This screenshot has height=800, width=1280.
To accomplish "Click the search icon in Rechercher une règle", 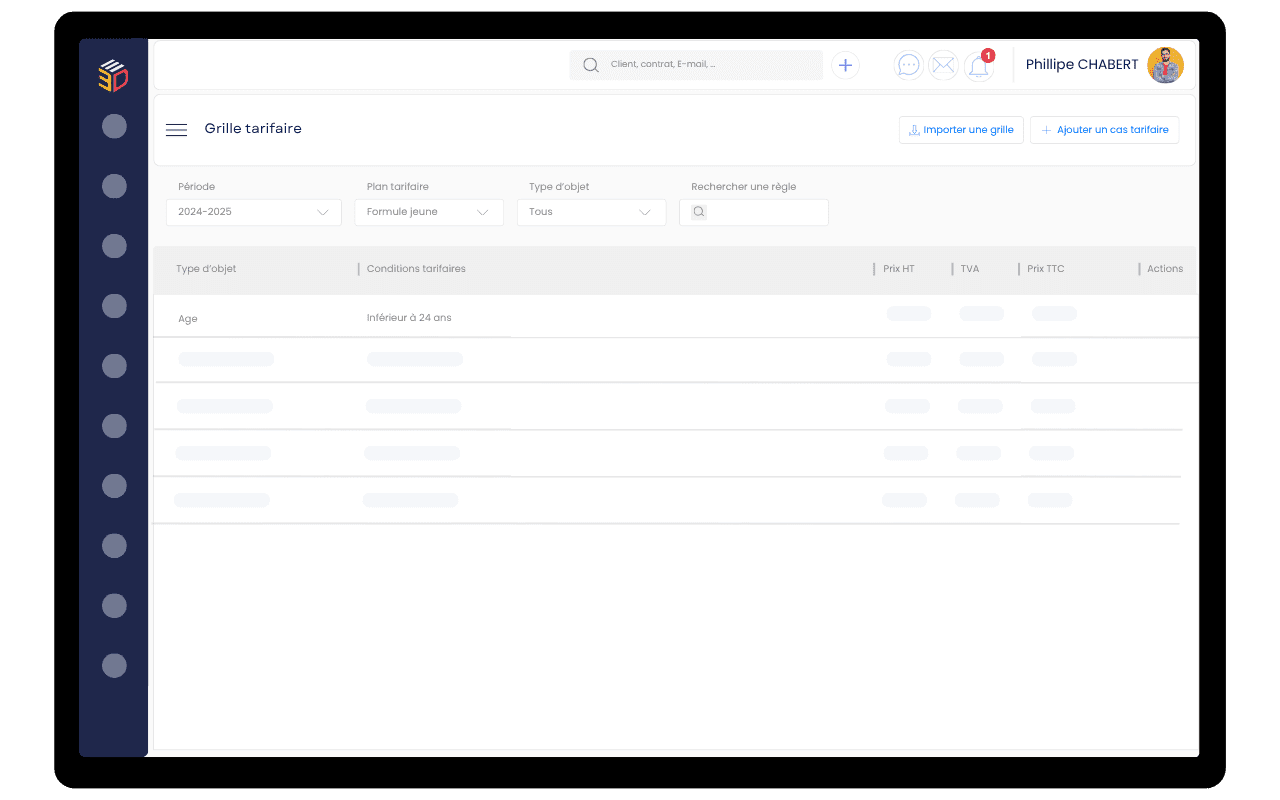I will (698, 212).
